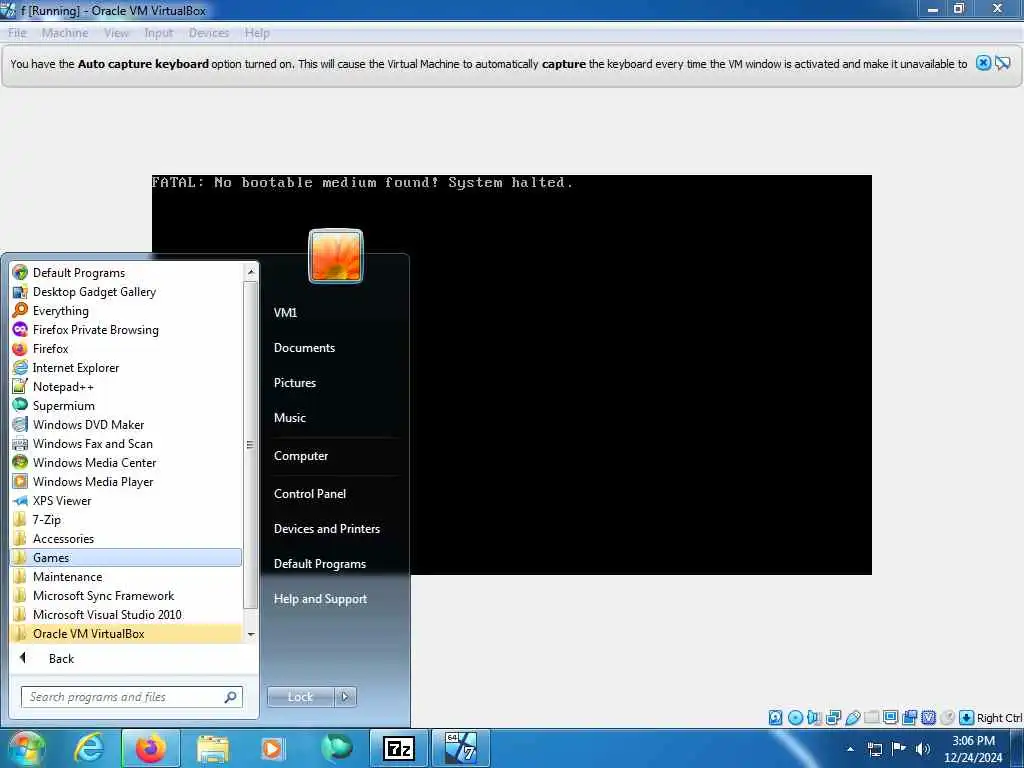Open the Machine menu
Screen dimensions: 1024x768
click(x=65, y=33)
